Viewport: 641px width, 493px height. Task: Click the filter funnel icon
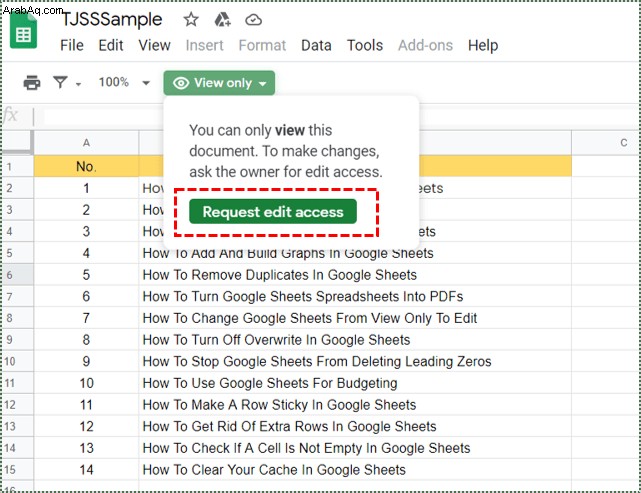point(60,82)
